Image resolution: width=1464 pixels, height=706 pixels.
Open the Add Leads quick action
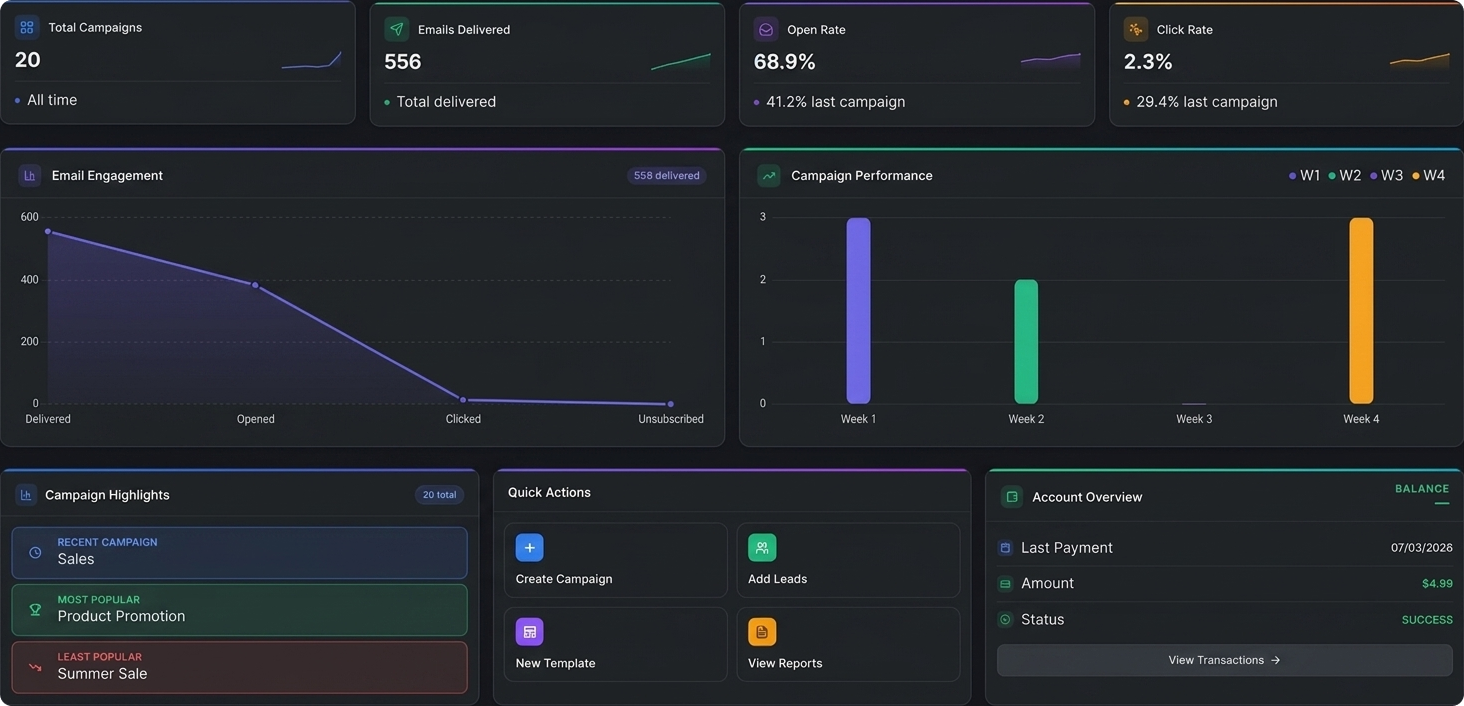(848, 561)
